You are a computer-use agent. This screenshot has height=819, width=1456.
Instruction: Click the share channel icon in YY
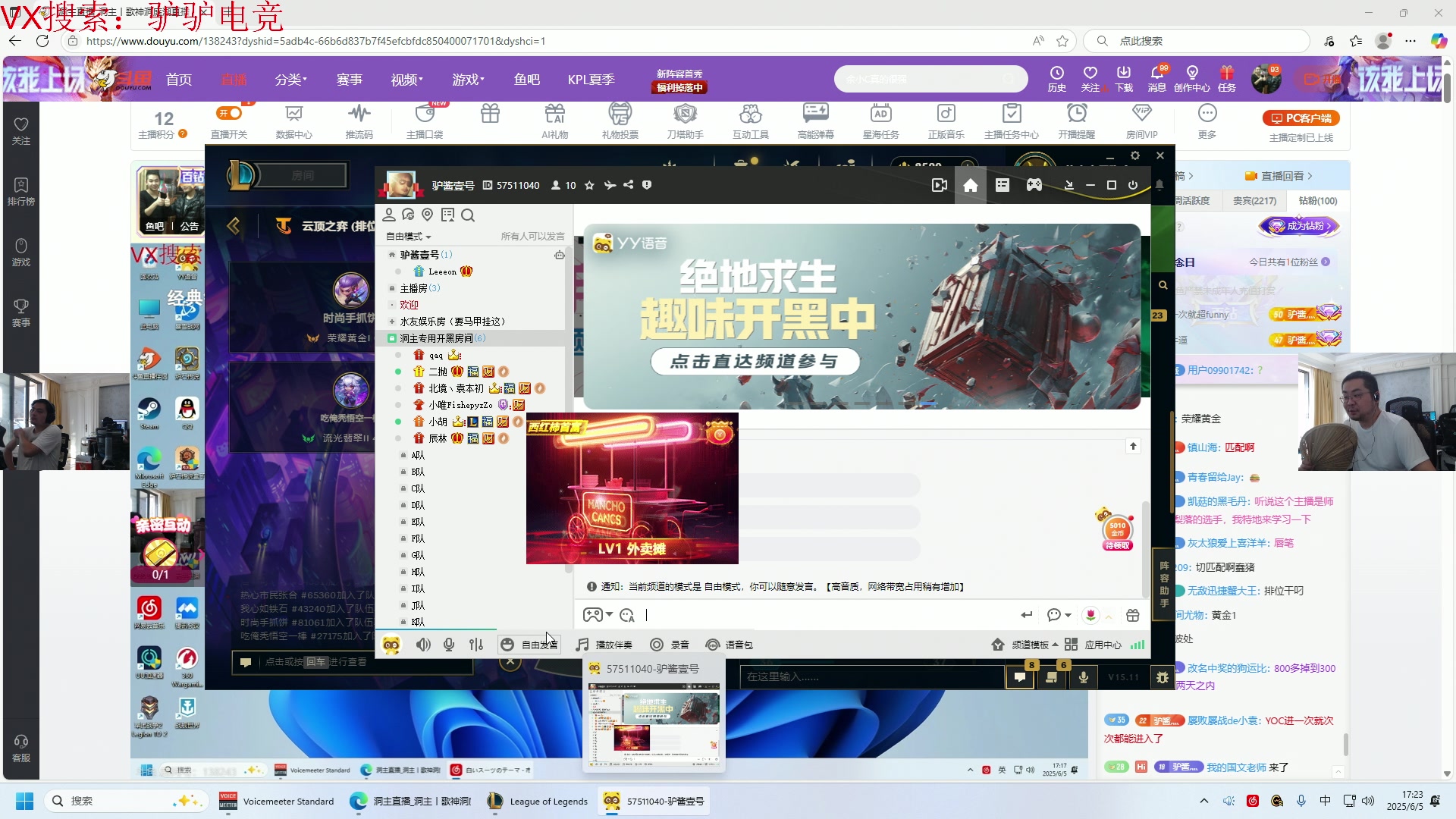coord(628,185)
